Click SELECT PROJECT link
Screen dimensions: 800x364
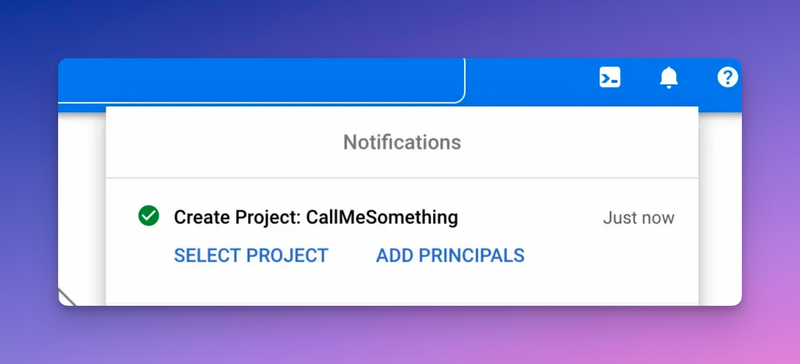pyautogui.click(x=251, y=255)
